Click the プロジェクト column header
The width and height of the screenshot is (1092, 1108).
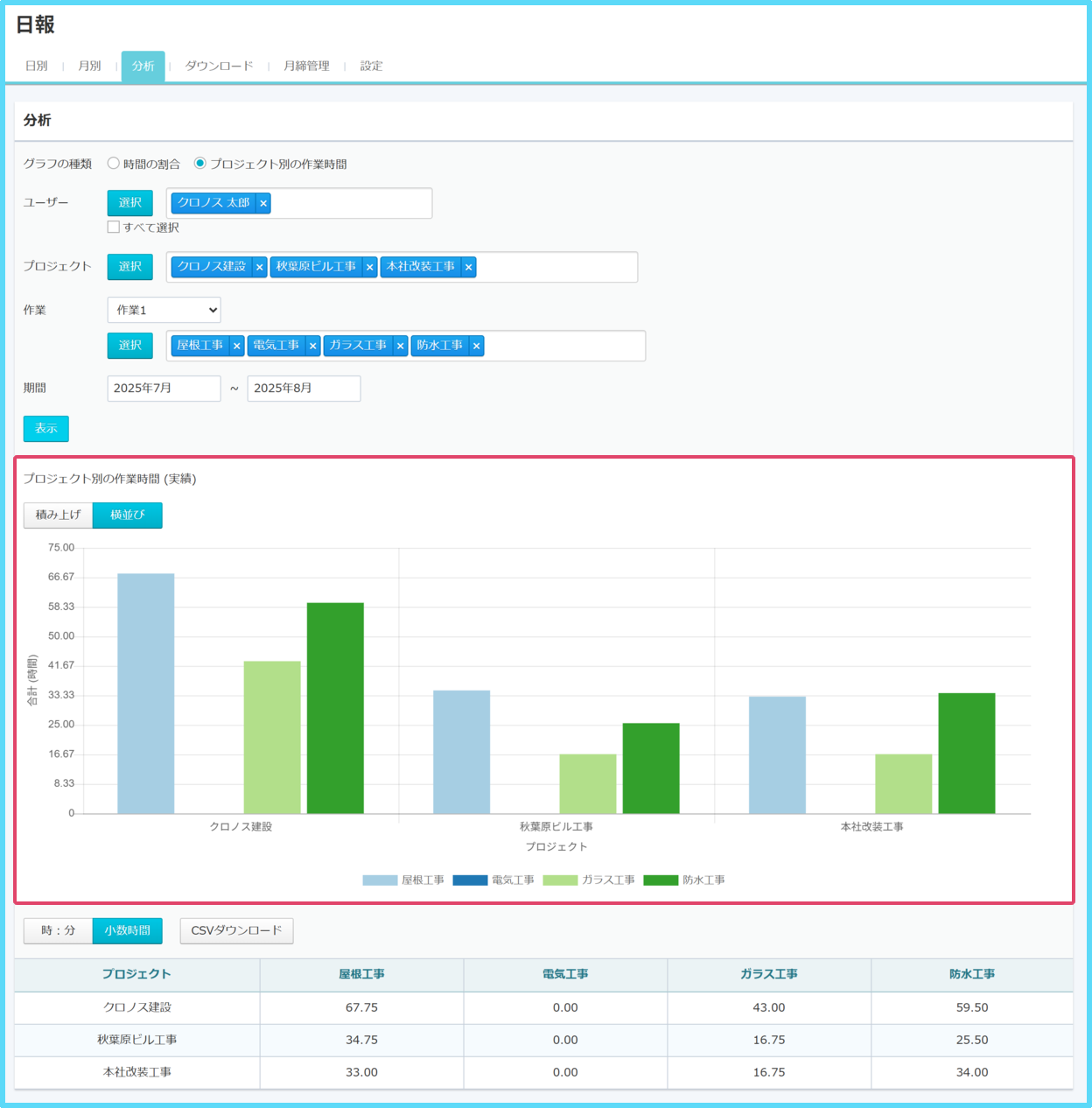[137, 975]
